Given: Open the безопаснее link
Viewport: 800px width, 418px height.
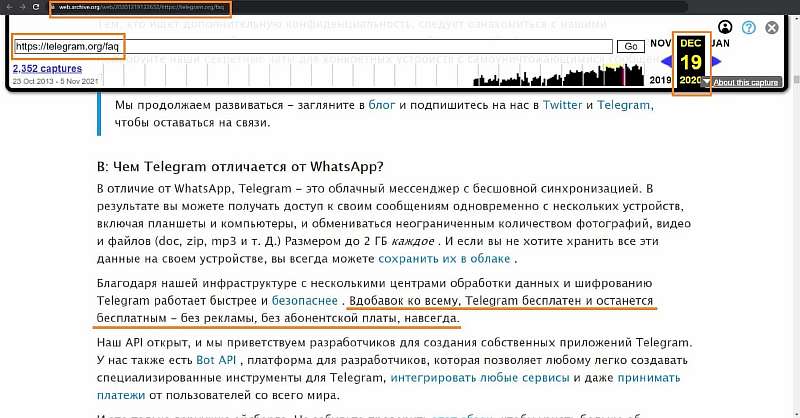Looking at the screenshot, I should (x=304, y=300).
